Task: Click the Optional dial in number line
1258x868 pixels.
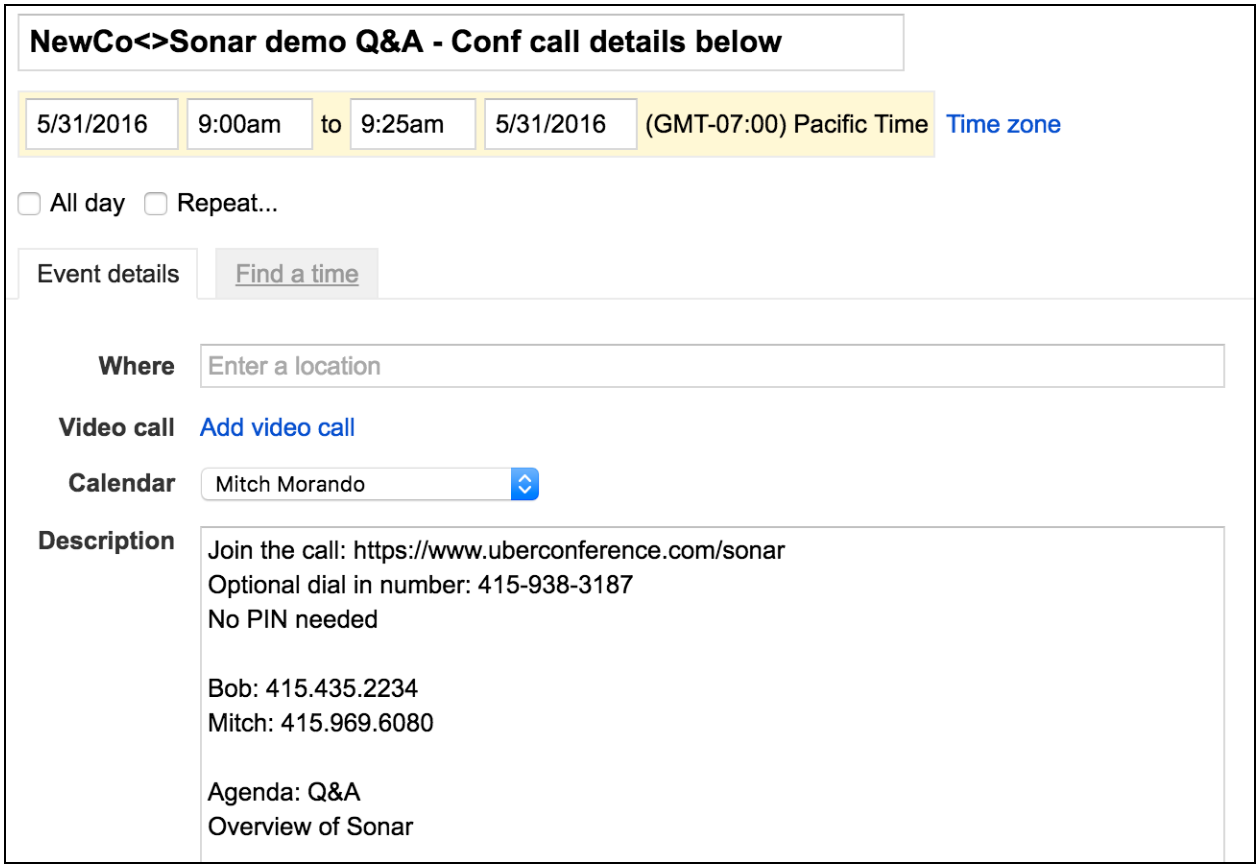Action: pyautogui.click(x=420, y=585)
